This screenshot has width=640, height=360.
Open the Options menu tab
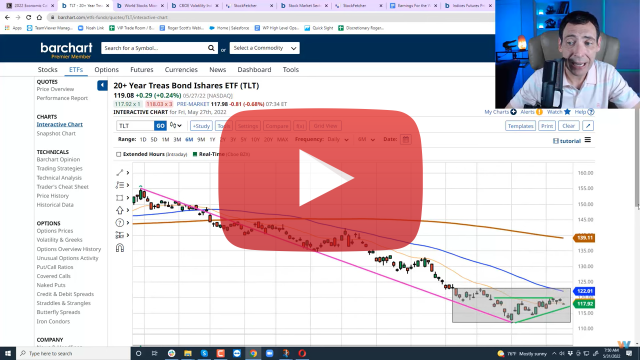[107, 70]
